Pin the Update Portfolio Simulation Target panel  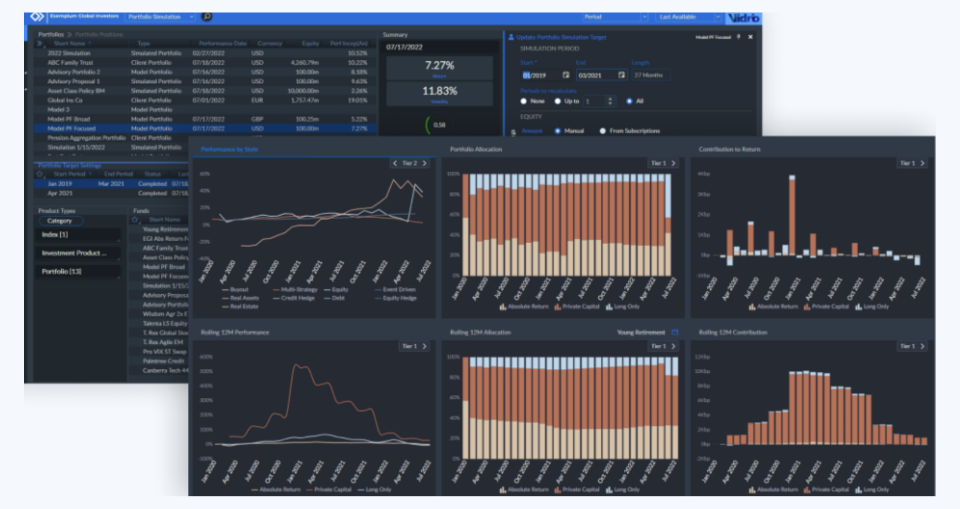[739, 37]
